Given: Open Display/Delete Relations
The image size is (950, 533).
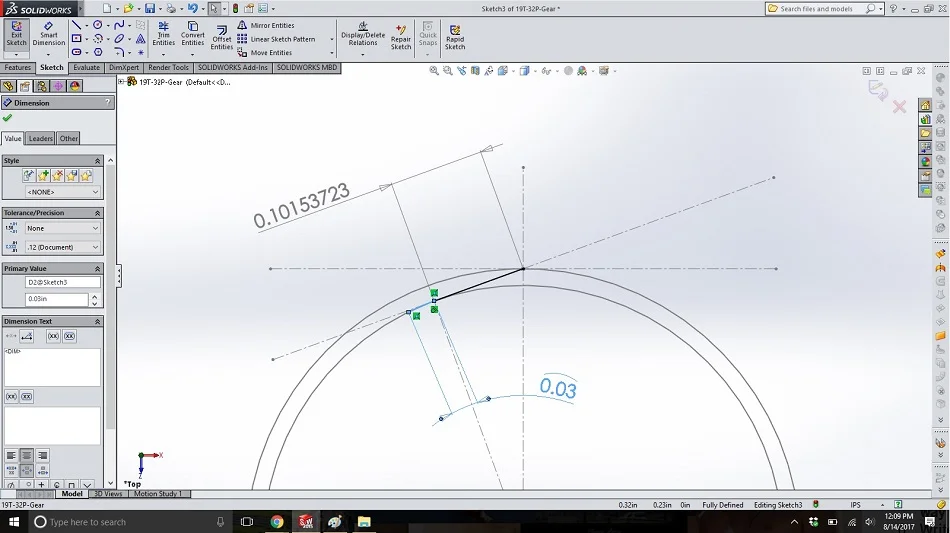Looking at the screenshot, I should pyautogui.click(x=363, y=35).
